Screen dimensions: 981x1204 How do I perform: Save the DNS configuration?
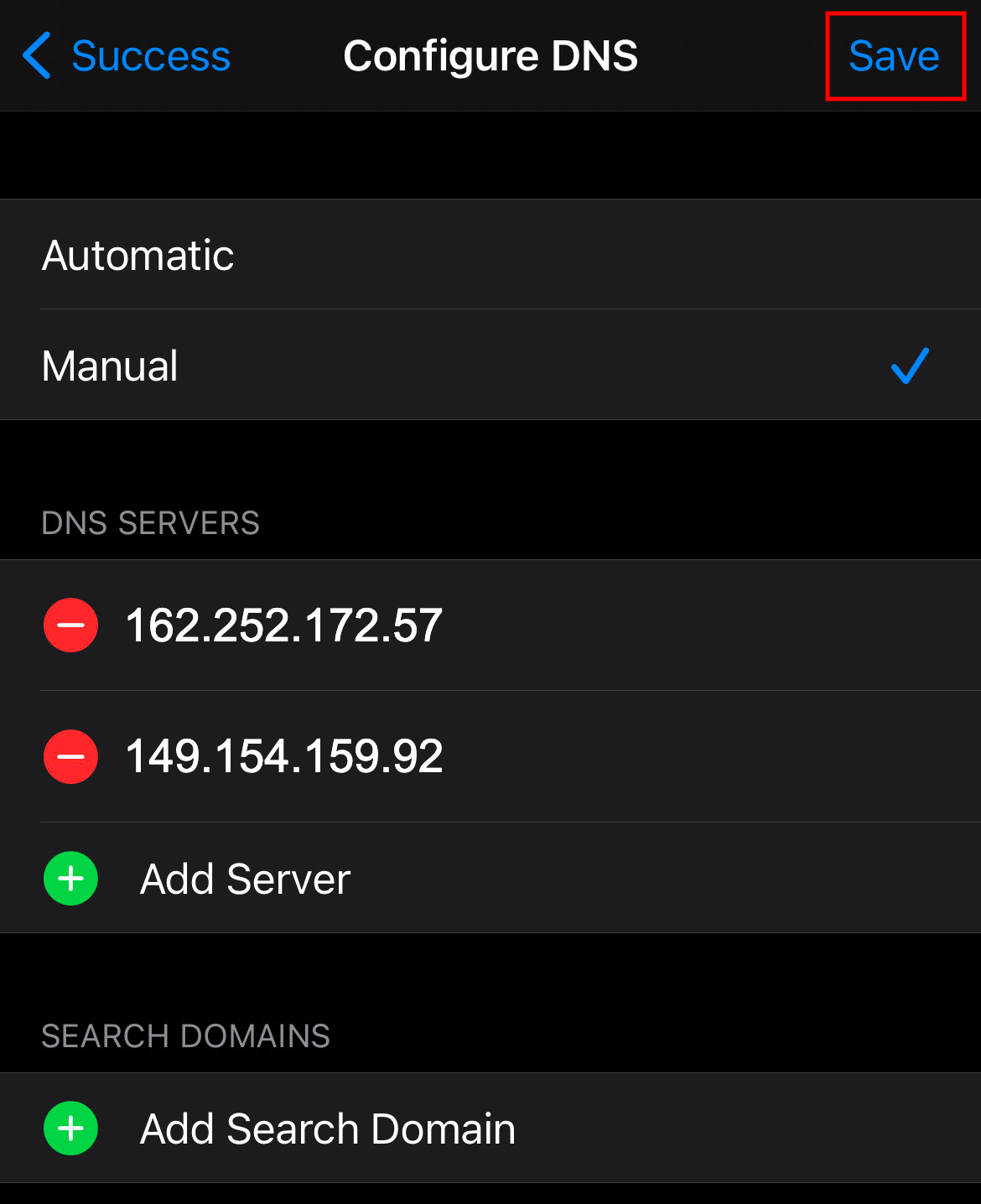pos(895,55)
